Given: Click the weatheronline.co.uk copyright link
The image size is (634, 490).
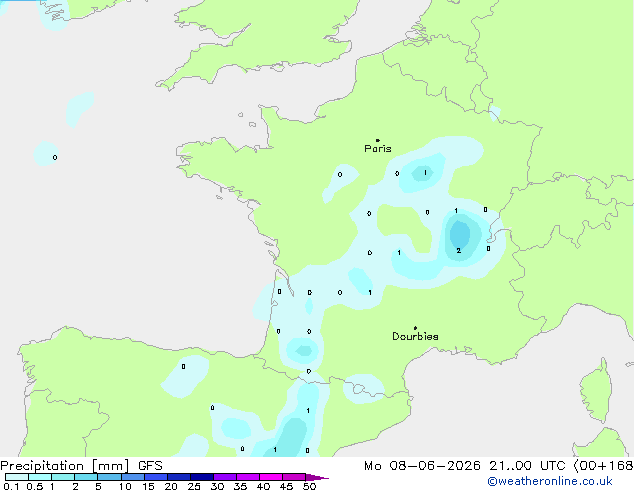Looking at the screenshot, I should (x=549, y=481).
